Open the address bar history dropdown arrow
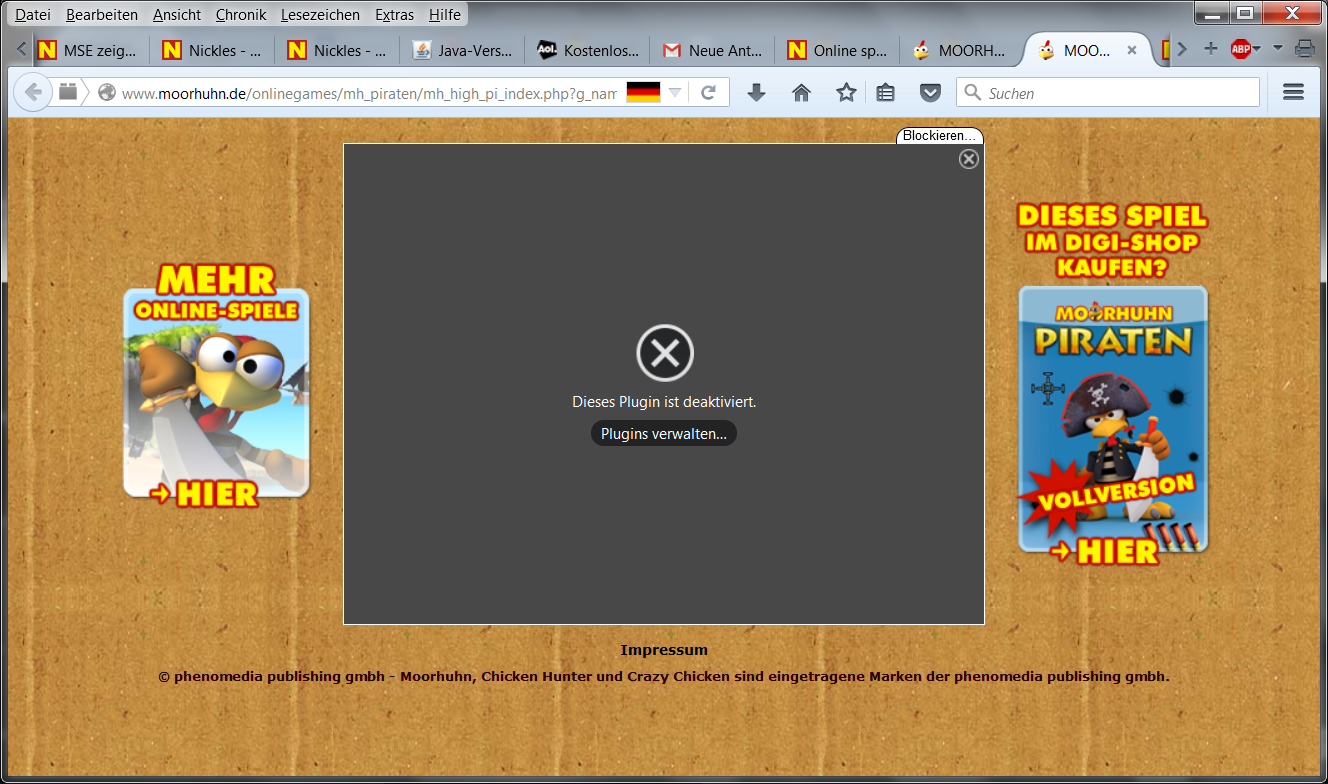This screenshot has width=1328, height=784. [x=675, y=93]
